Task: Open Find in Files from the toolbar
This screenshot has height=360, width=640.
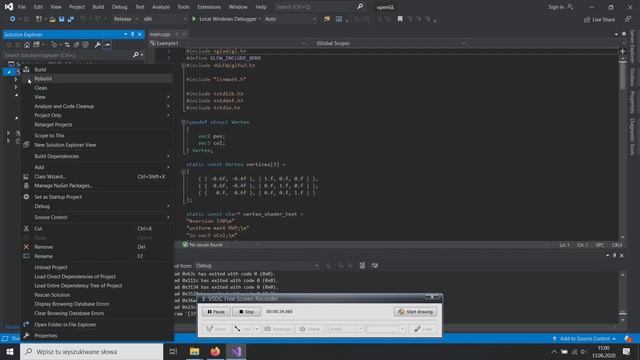Action: [x=327, y=19]
